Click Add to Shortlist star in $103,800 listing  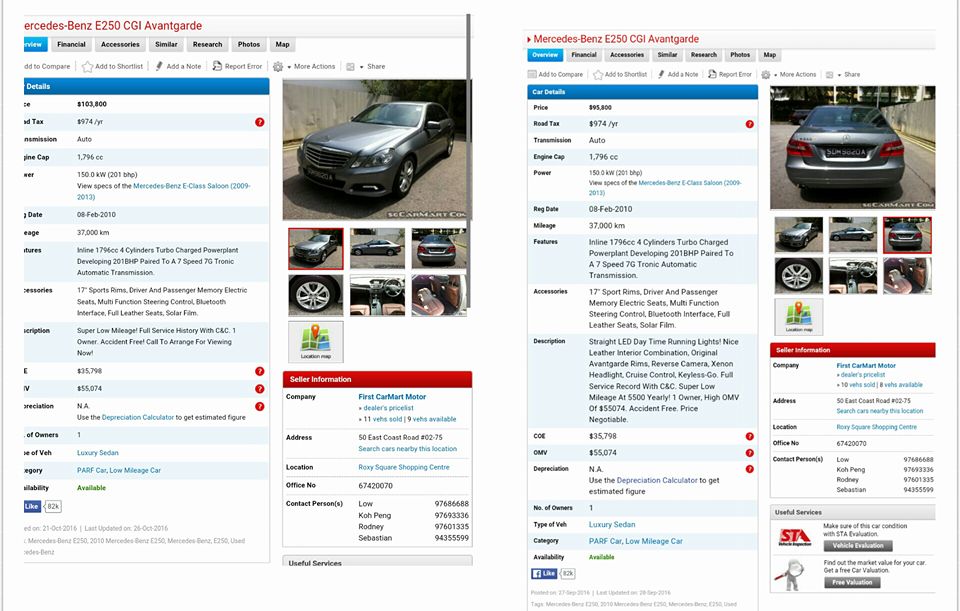point(88,67)
